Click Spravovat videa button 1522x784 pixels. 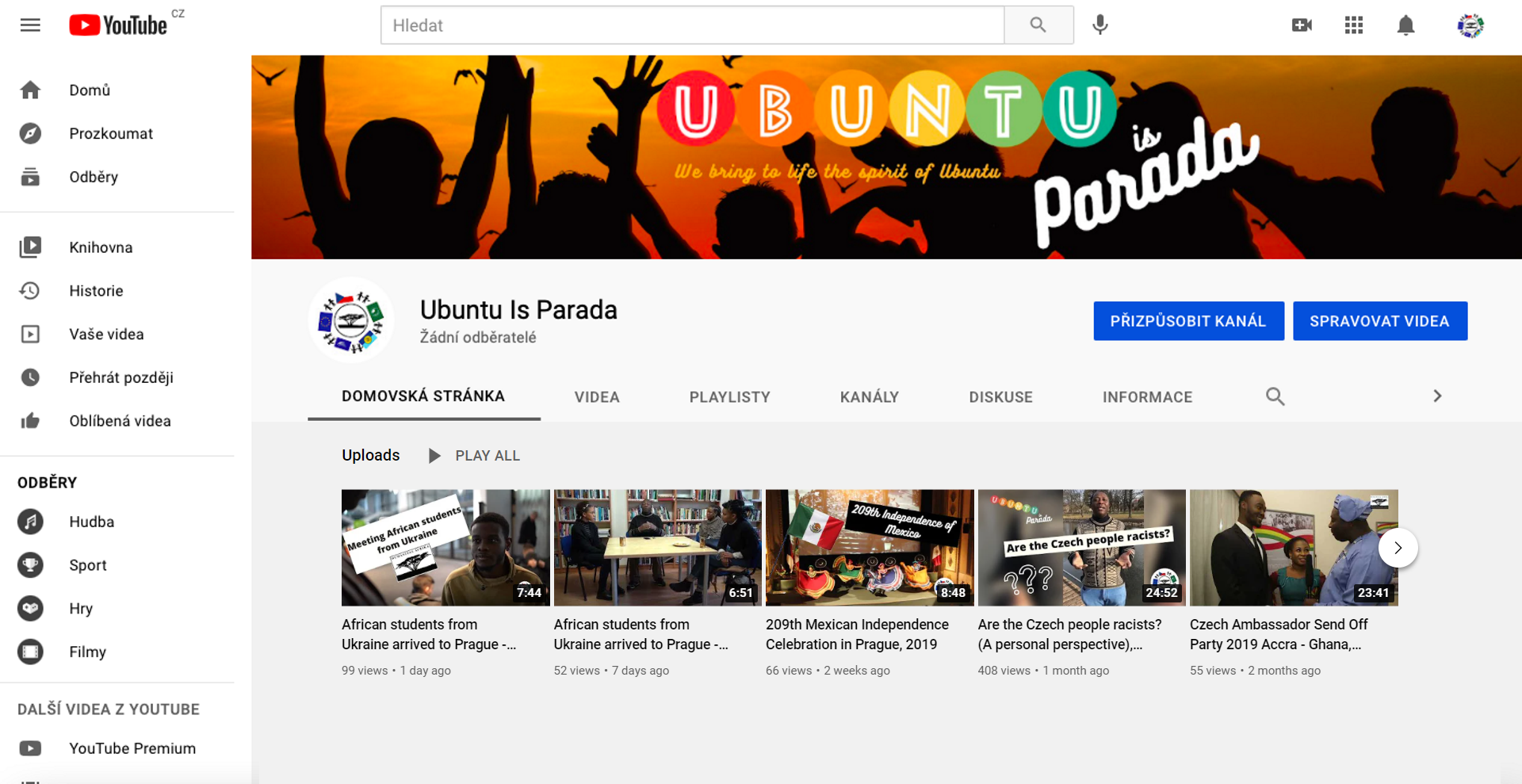coord(1379,321)
